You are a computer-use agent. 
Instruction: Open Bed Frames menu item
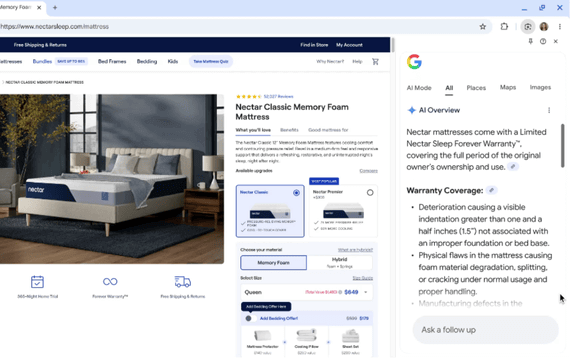[x=112, y=61]
